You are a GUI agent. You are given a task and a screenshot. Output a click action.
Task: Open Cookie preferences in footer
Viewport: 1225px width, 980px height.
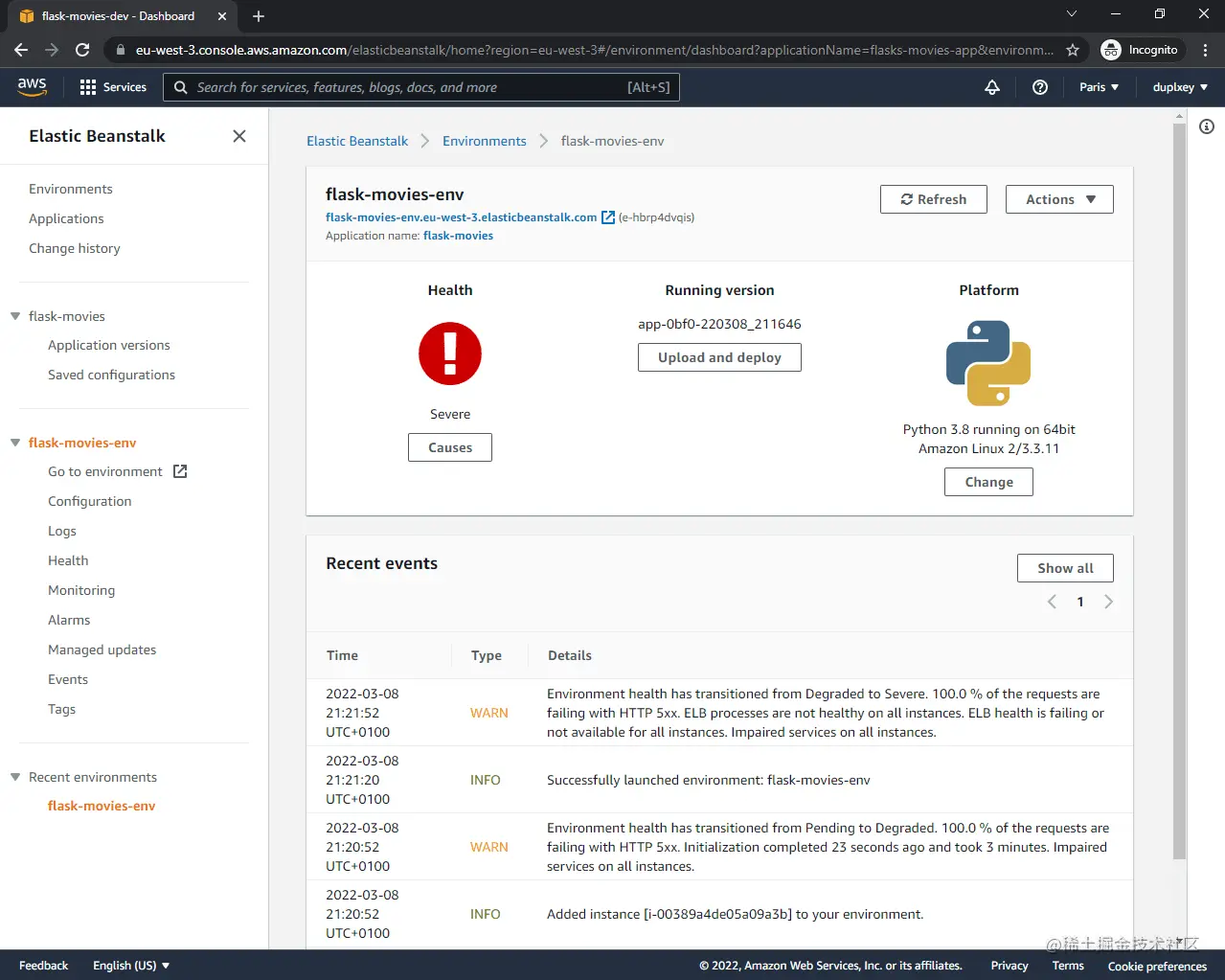tap(1157, 966)
